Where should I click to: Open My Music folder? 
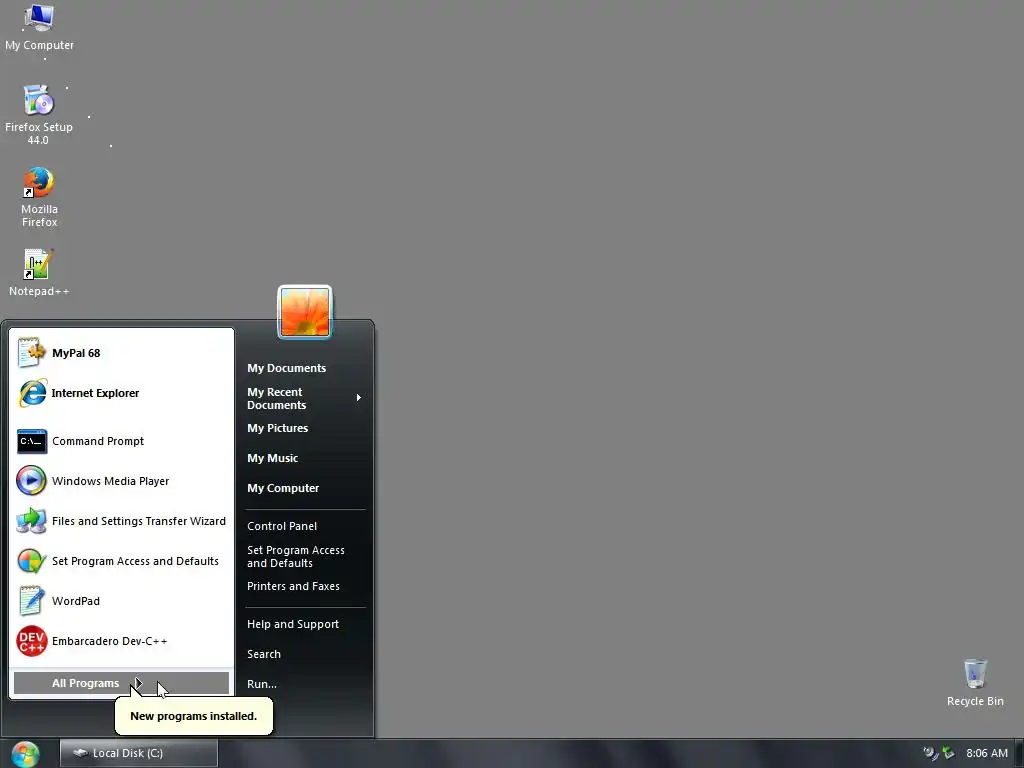coord(304,458)
